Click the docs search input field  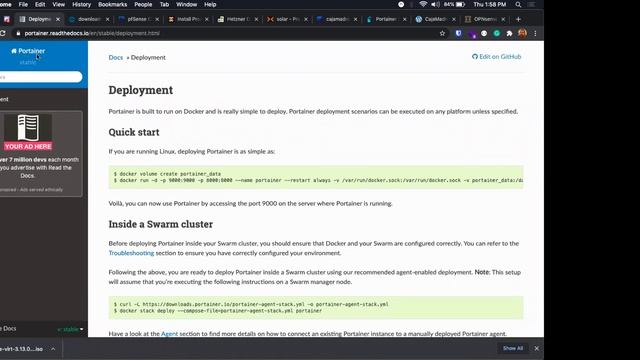click(40, 77)
